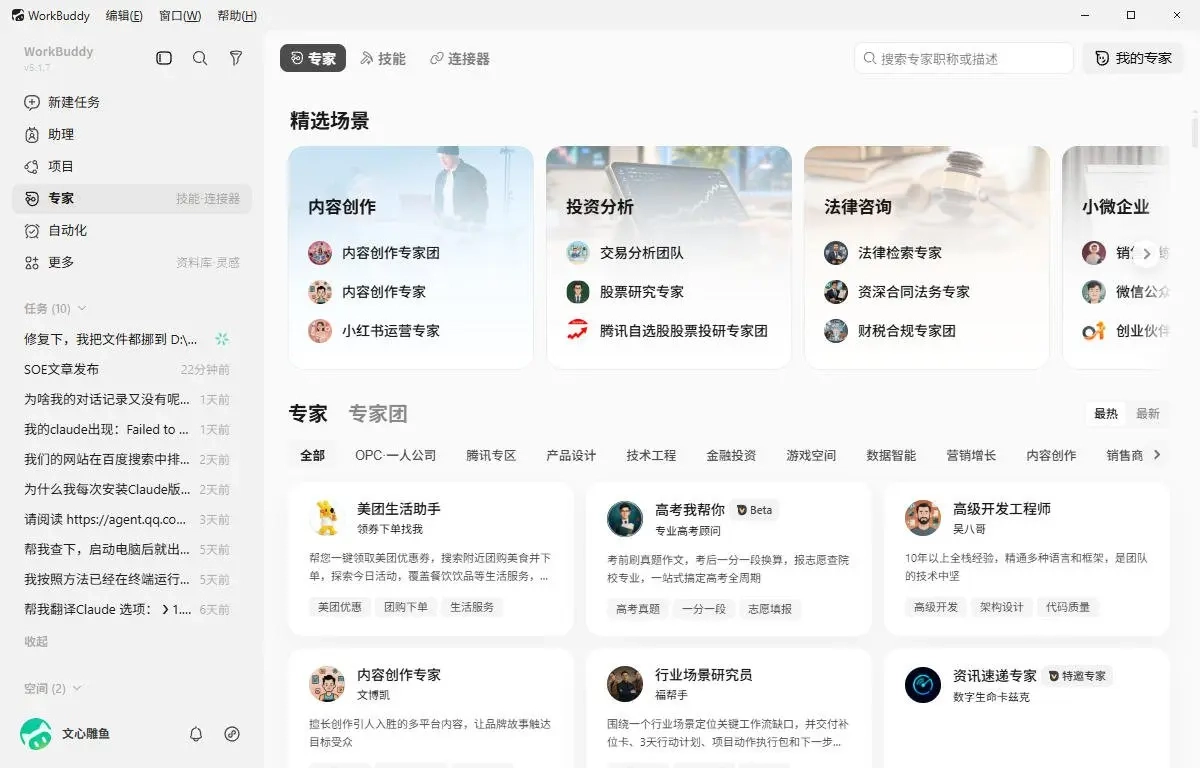The height and width of the screenshot is (768, 1200).
Task: Click the 新建任务 plus icon
Action: (x=32, y=102)
